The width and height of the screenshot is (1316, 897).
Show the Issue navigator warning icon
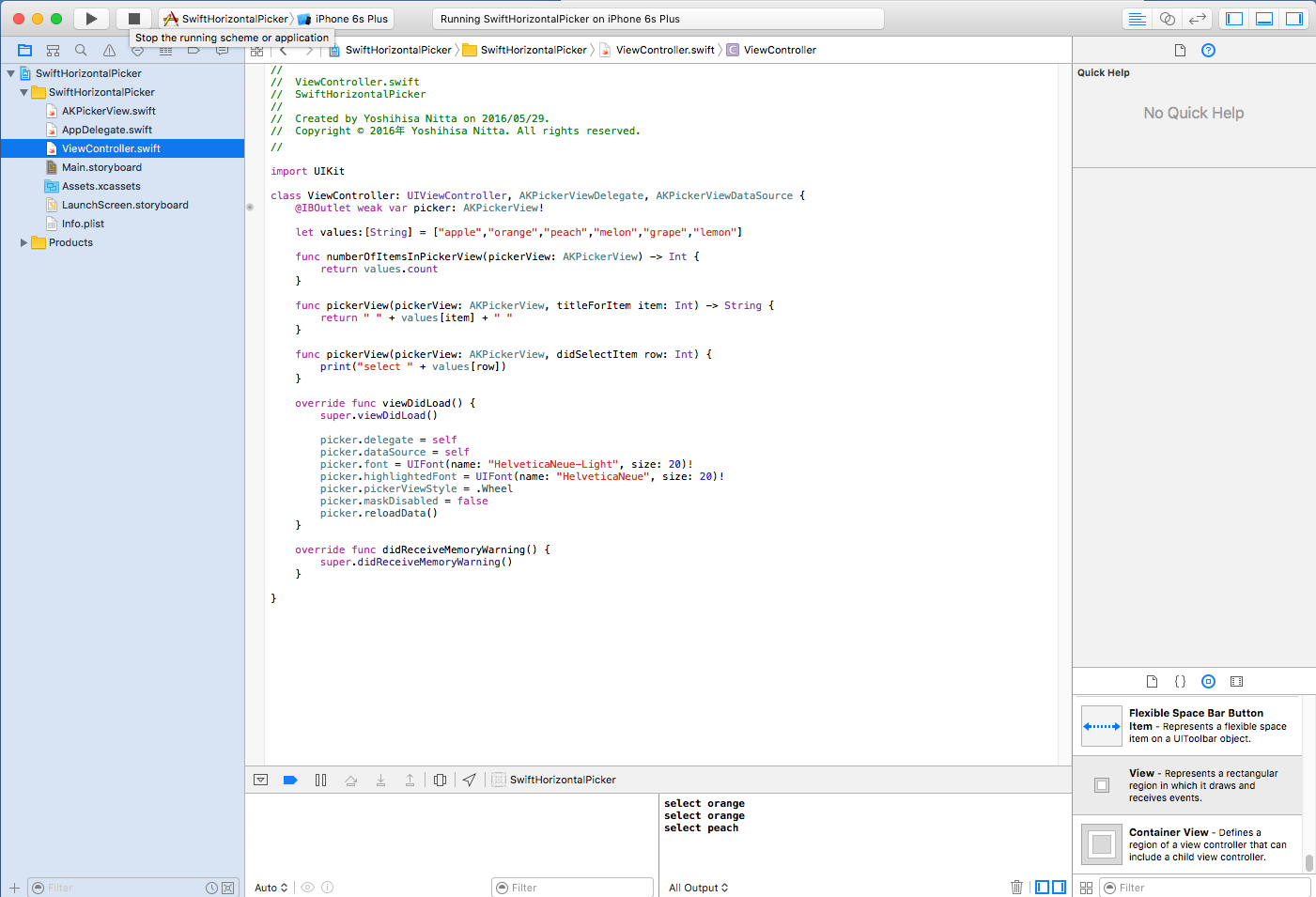[109, 50]
